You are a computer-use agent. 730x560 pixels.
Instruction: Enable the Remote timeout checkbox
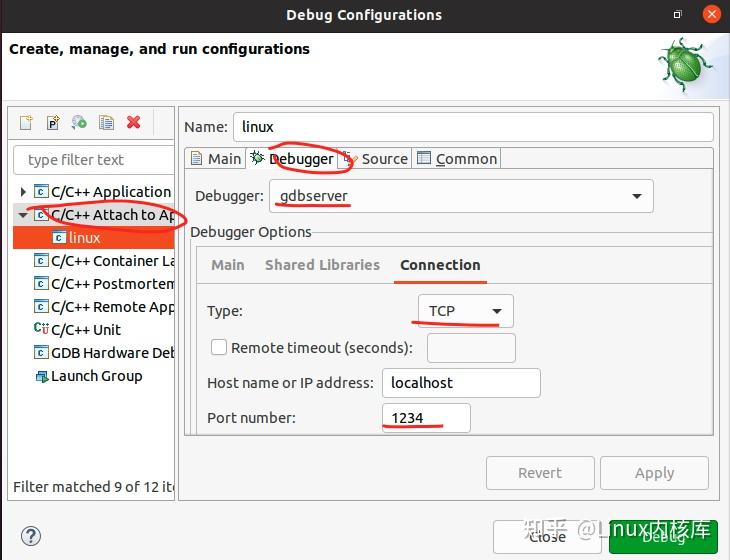pos(219,348)
